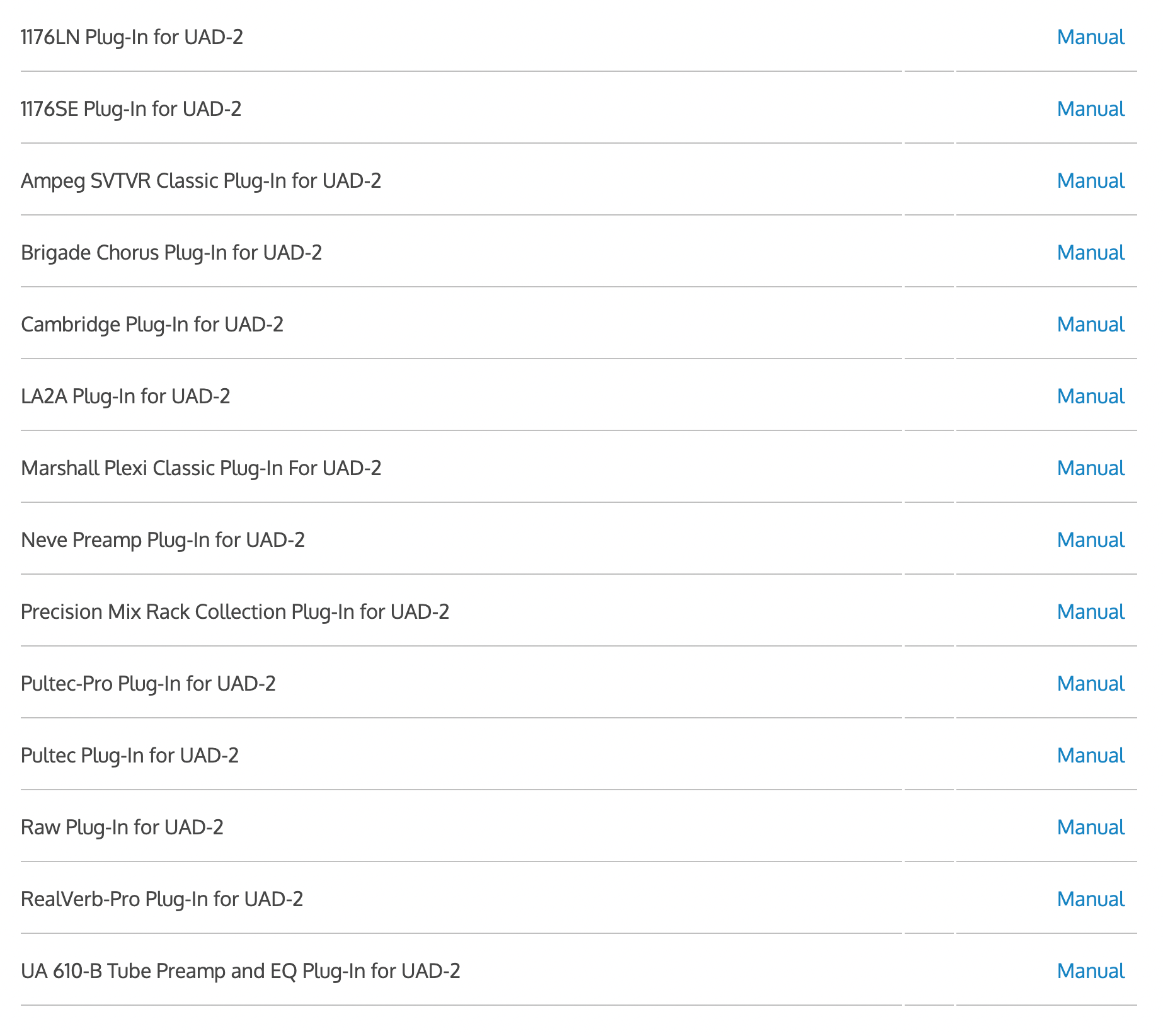1163x1036 pixels.
Task: Open the Raw Plug-In Manual
Action: 1090,827
